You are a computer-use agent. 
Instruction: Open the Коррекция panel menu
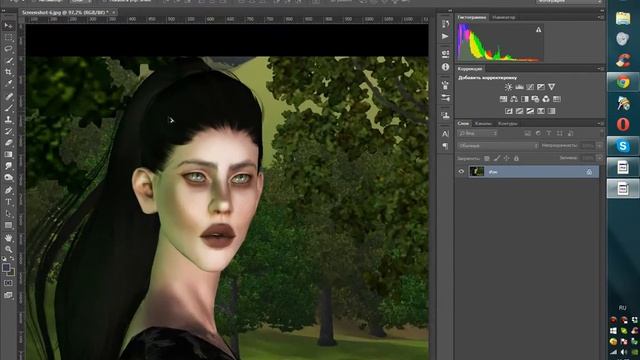[x=601, y=69]
